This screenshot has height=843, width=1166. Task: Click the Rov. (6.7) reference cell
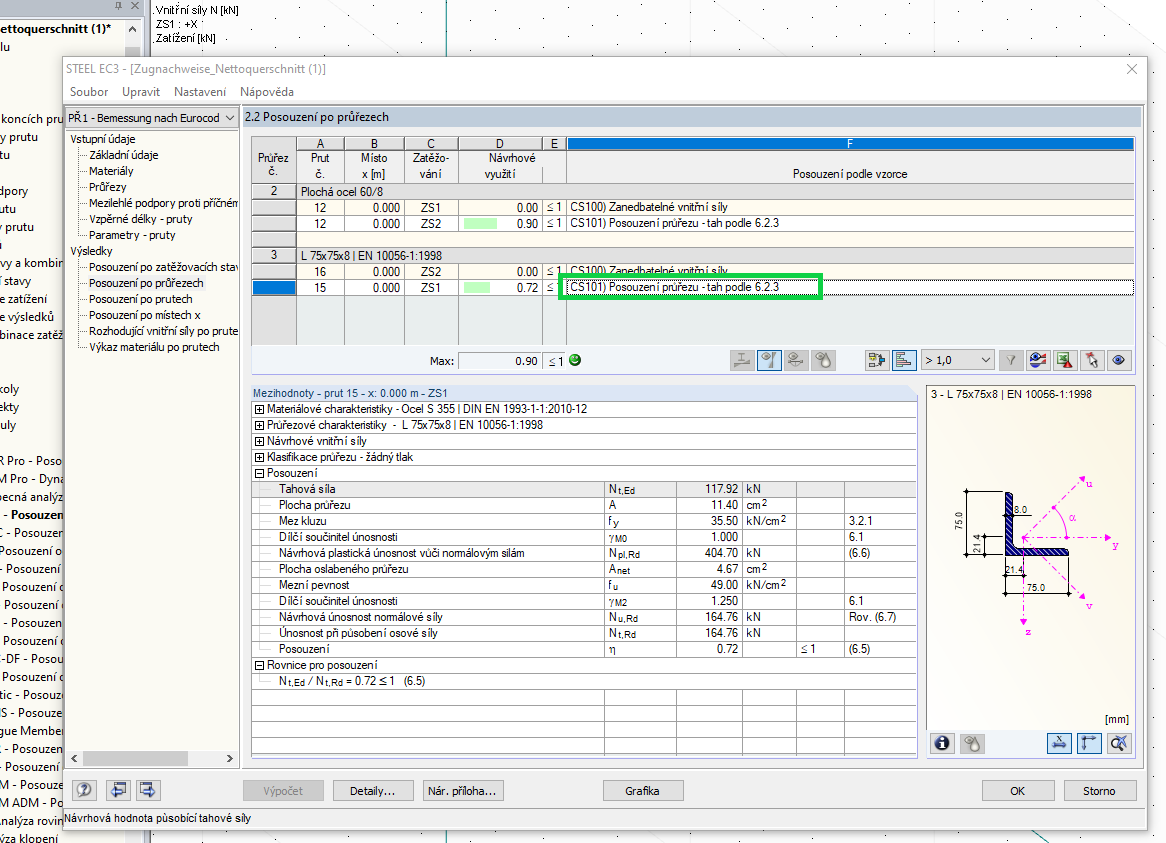click(x=880, y=617)
